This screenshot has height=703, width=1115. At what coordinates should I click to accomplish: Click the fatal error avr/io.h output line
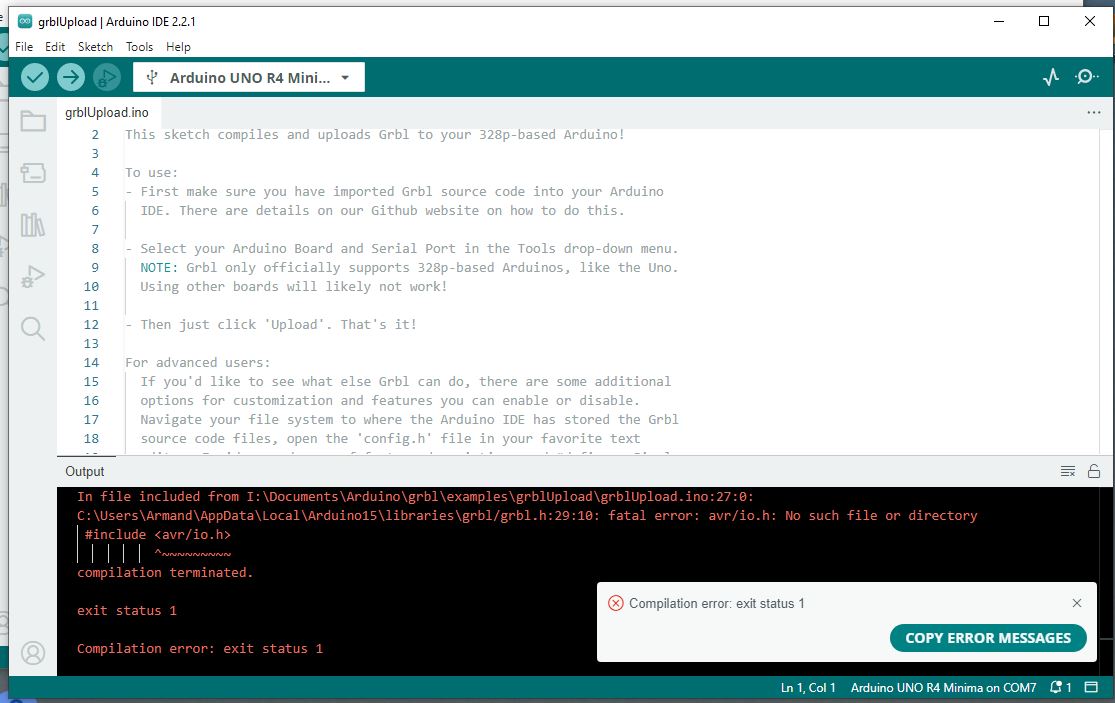coord(527,515)
